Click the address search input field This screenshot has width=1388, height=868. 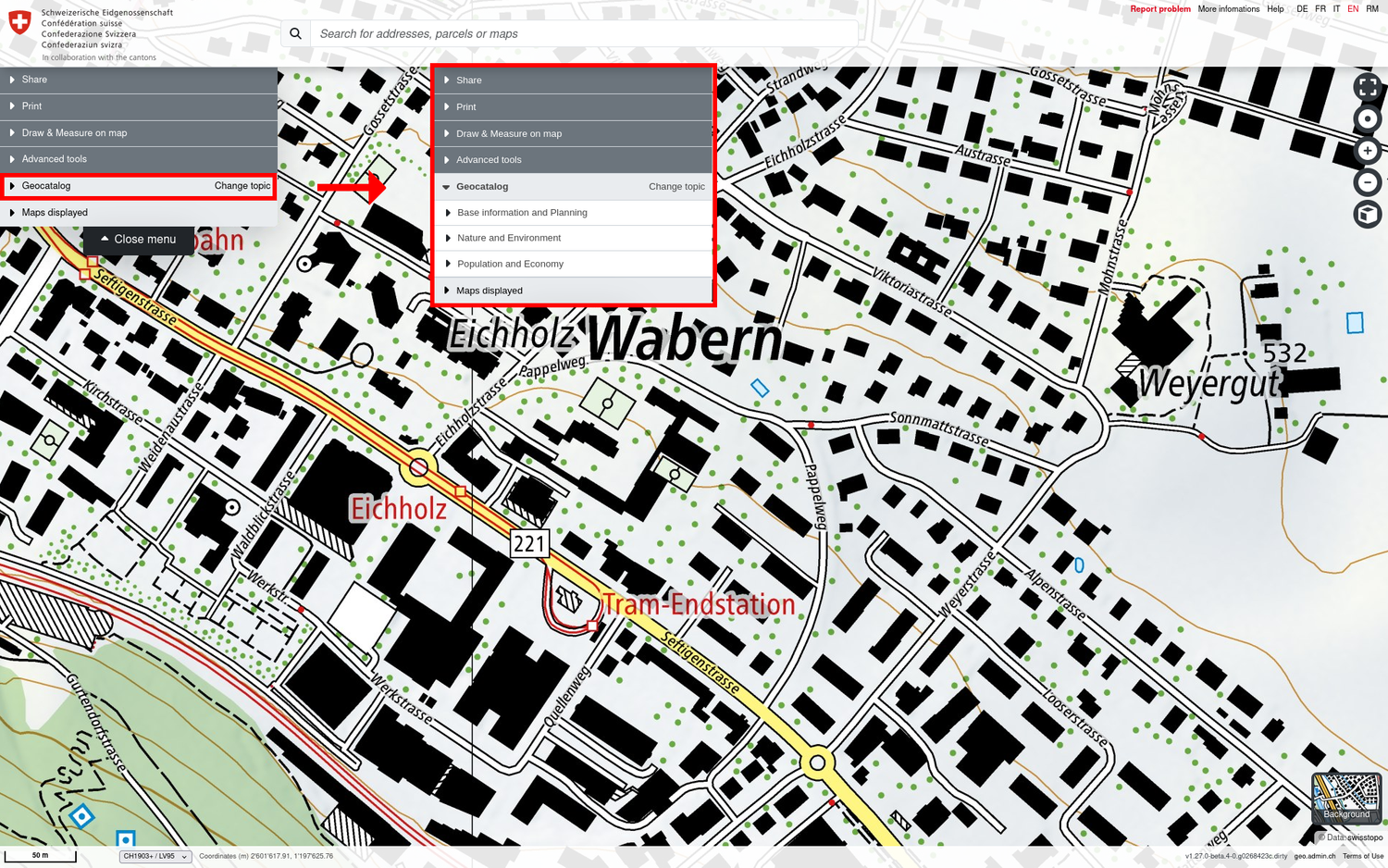[x=583, y=33]
